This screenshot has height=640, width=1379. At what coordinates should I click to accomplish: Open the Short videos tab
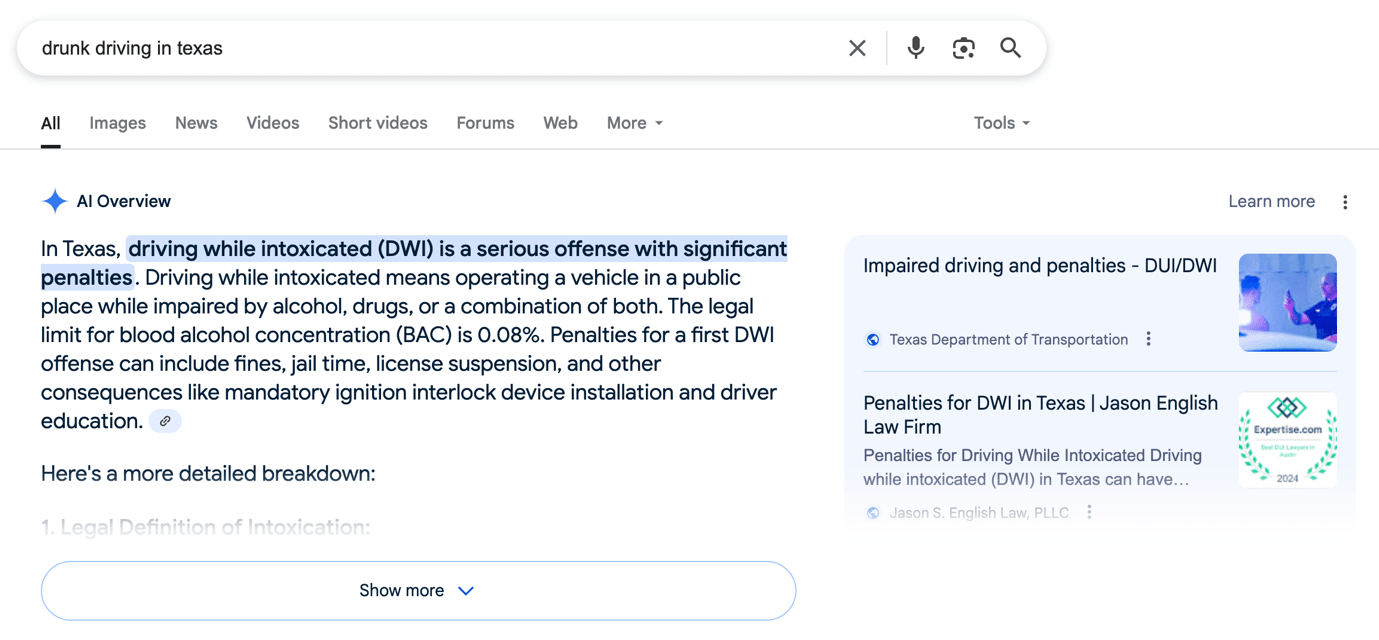point(378,123)
